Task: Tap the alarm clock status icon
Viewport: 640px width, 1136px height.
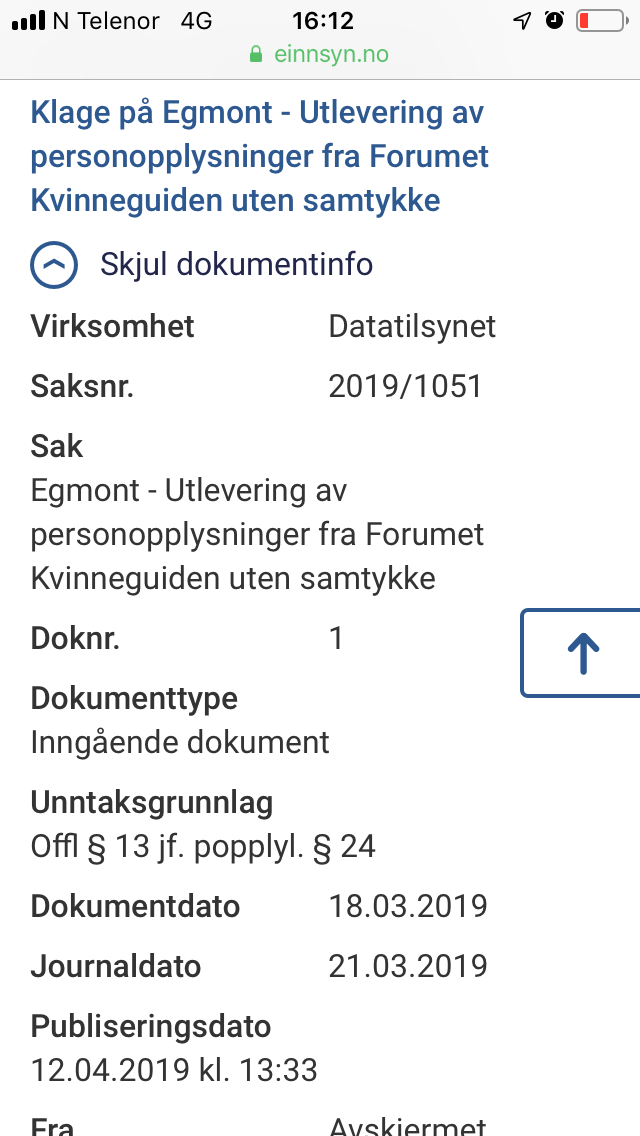Action: coord(554,20)
